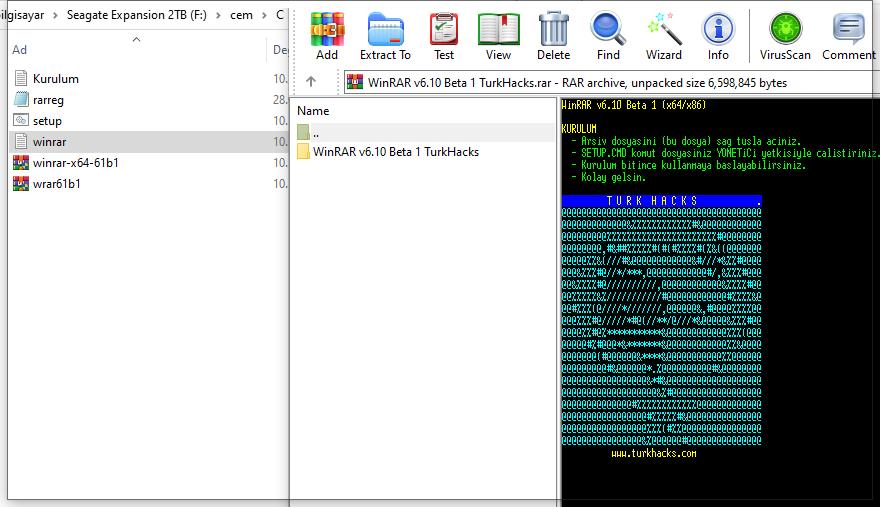
Task: Sort Explorer files by Ad column
Action: (20, 49)
